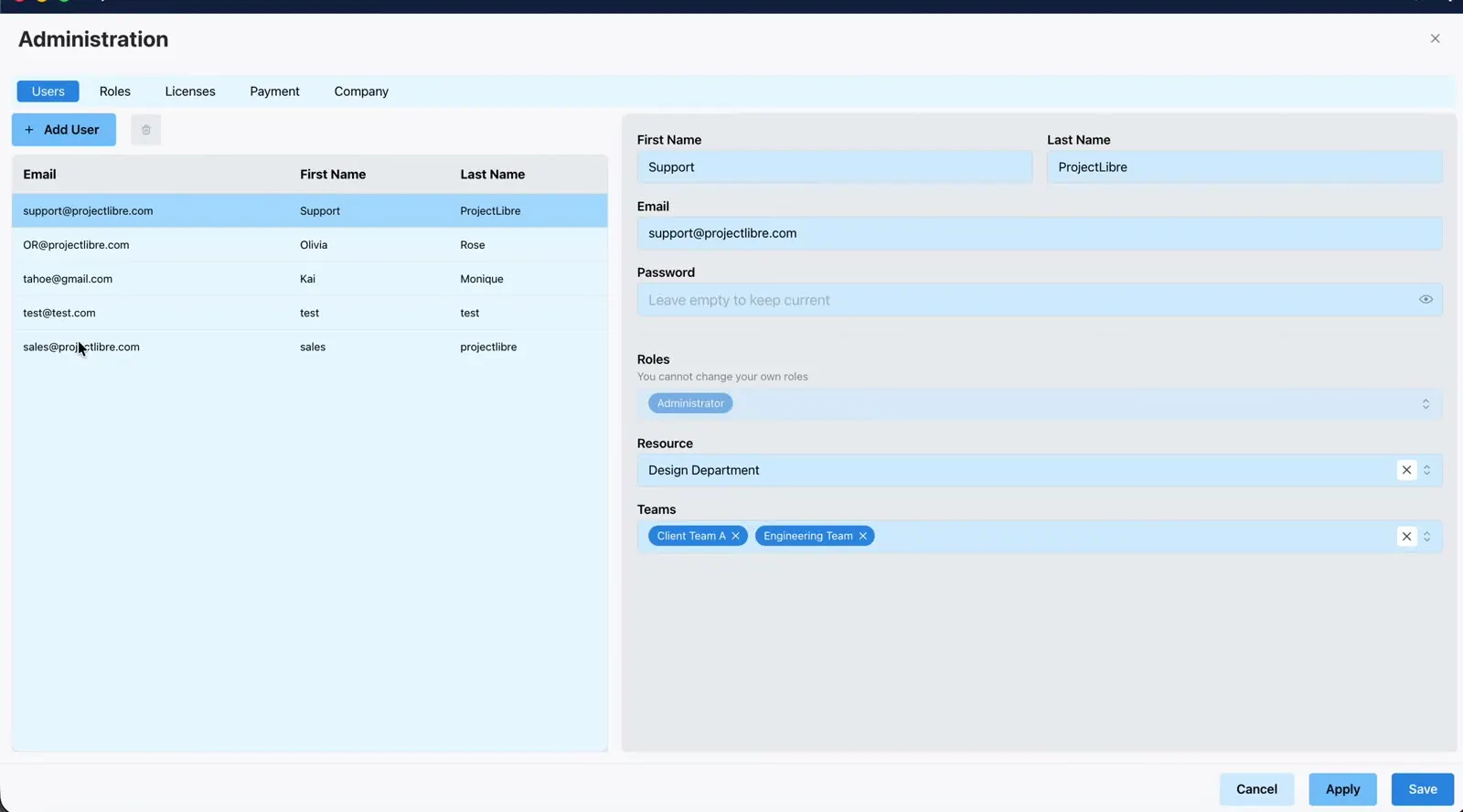1463x812 pixels.
Task: Go to the Licenses tab
Action: click(190, 91)
